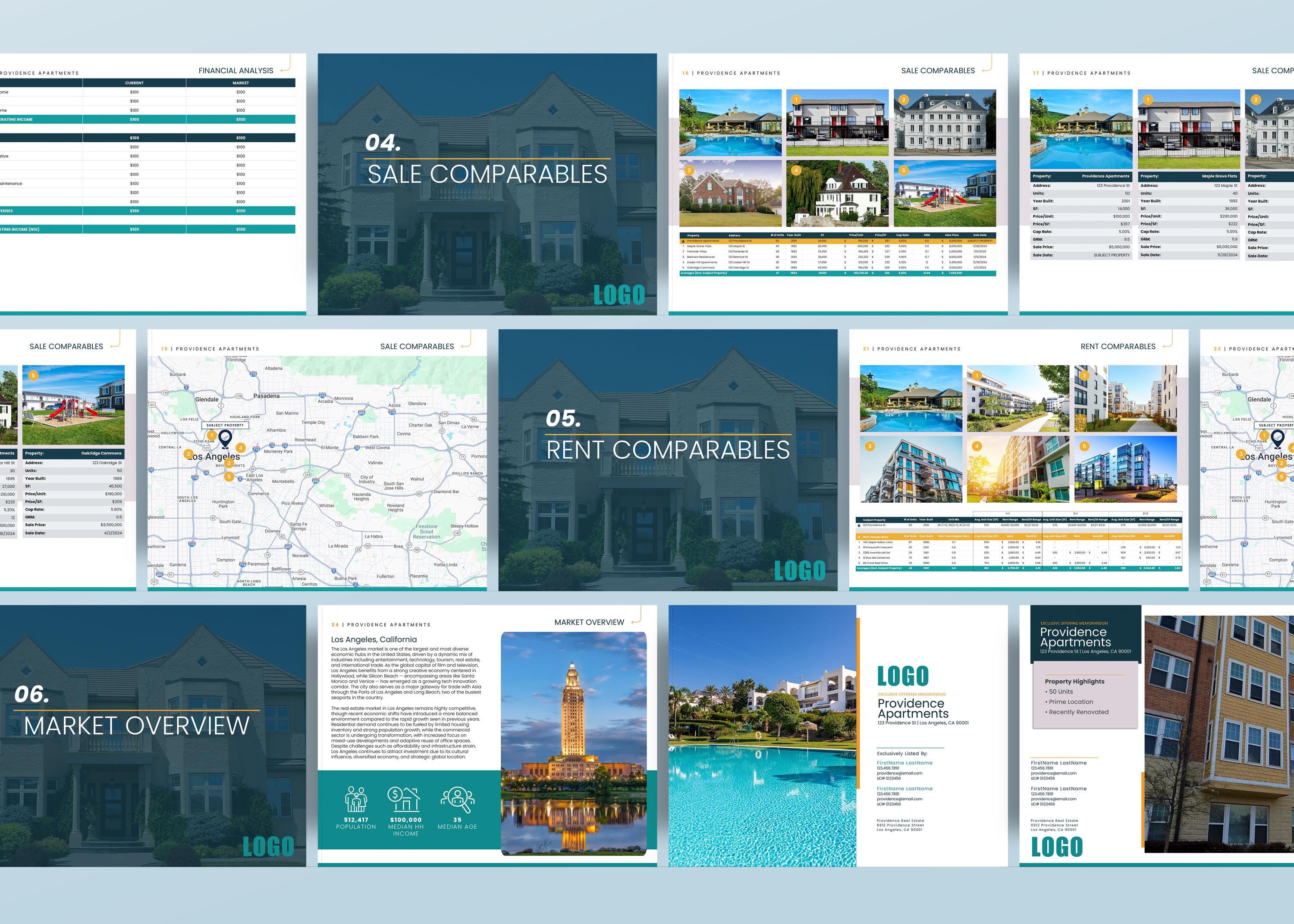Viewport: 1294px width, 924px height.
Task: Click the teal LOGO on Rent Comparables divider
Action: [800, 571]
